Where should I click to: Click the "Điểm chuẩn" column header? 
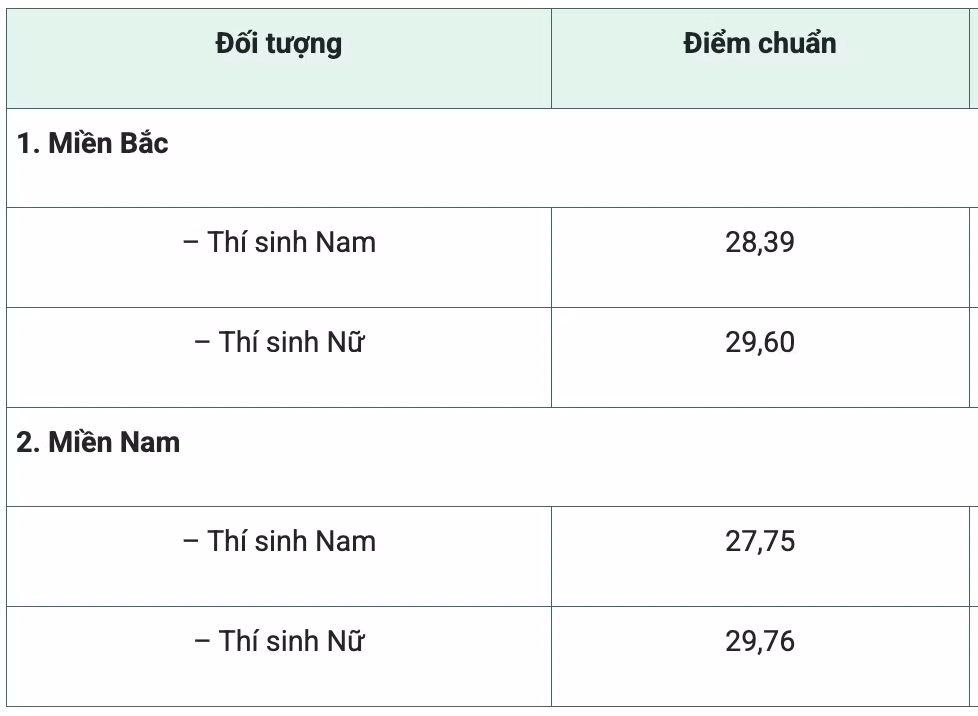(760, 59)
